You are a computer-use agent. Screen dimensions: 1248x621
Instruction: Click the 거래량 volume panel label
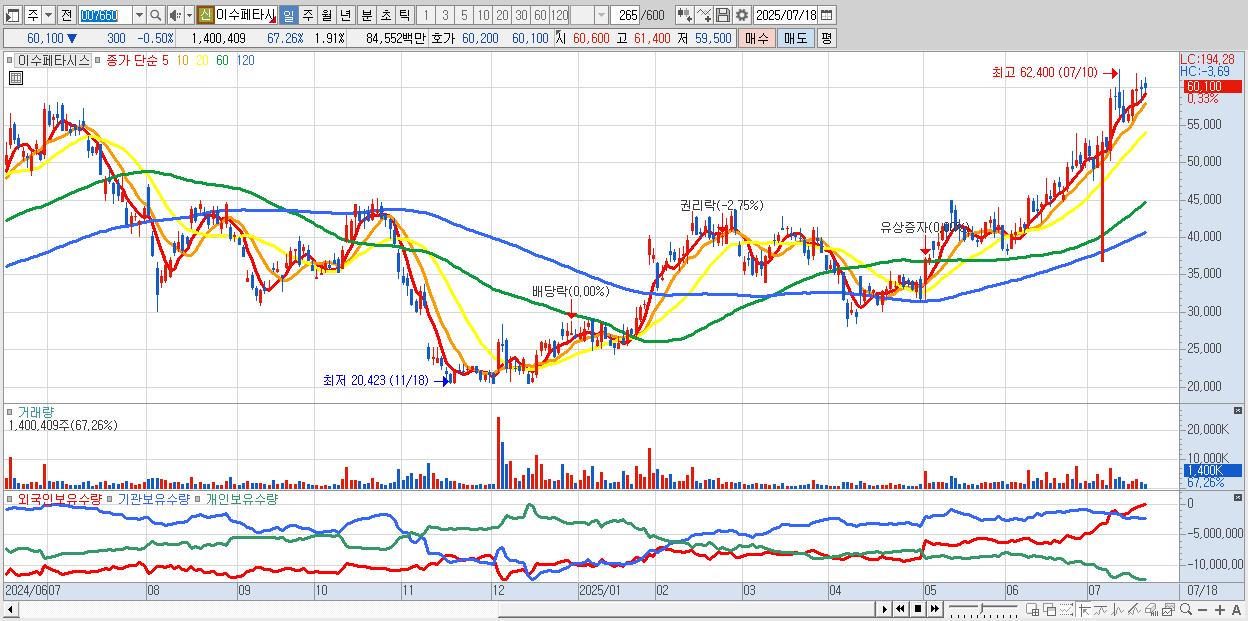[x=35, y=411]
